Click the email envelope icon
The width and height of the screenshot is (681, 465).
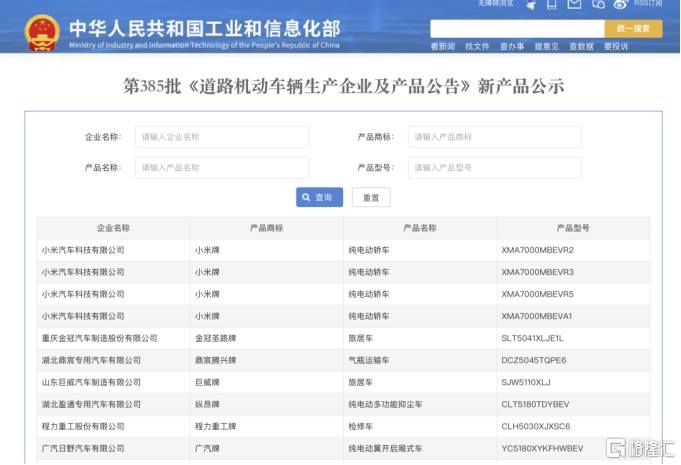pos(574,5)
